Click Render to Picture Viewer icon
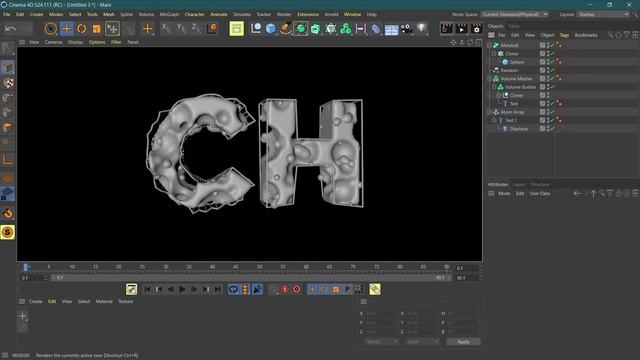Image resolution: width=640 pixels, height=360 pixels. click(461, 29)
